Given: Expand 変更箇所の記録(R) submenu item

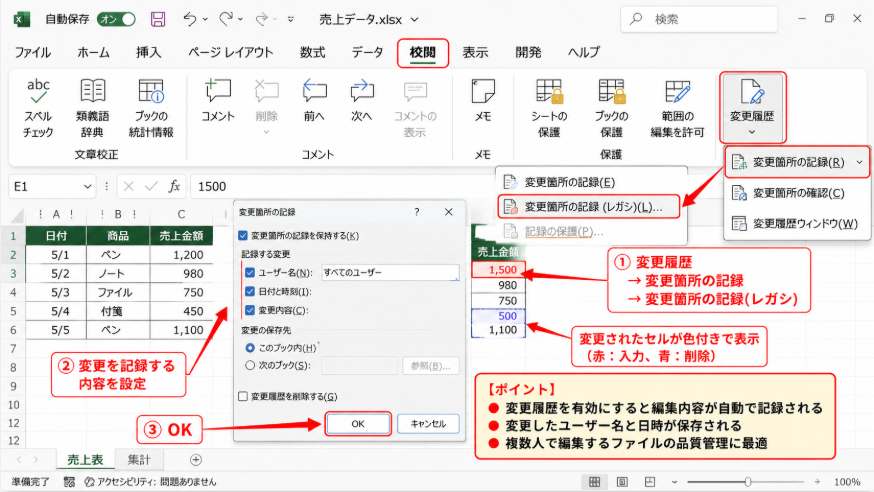Looking at the screenshot, I should (x=797, y=162).
